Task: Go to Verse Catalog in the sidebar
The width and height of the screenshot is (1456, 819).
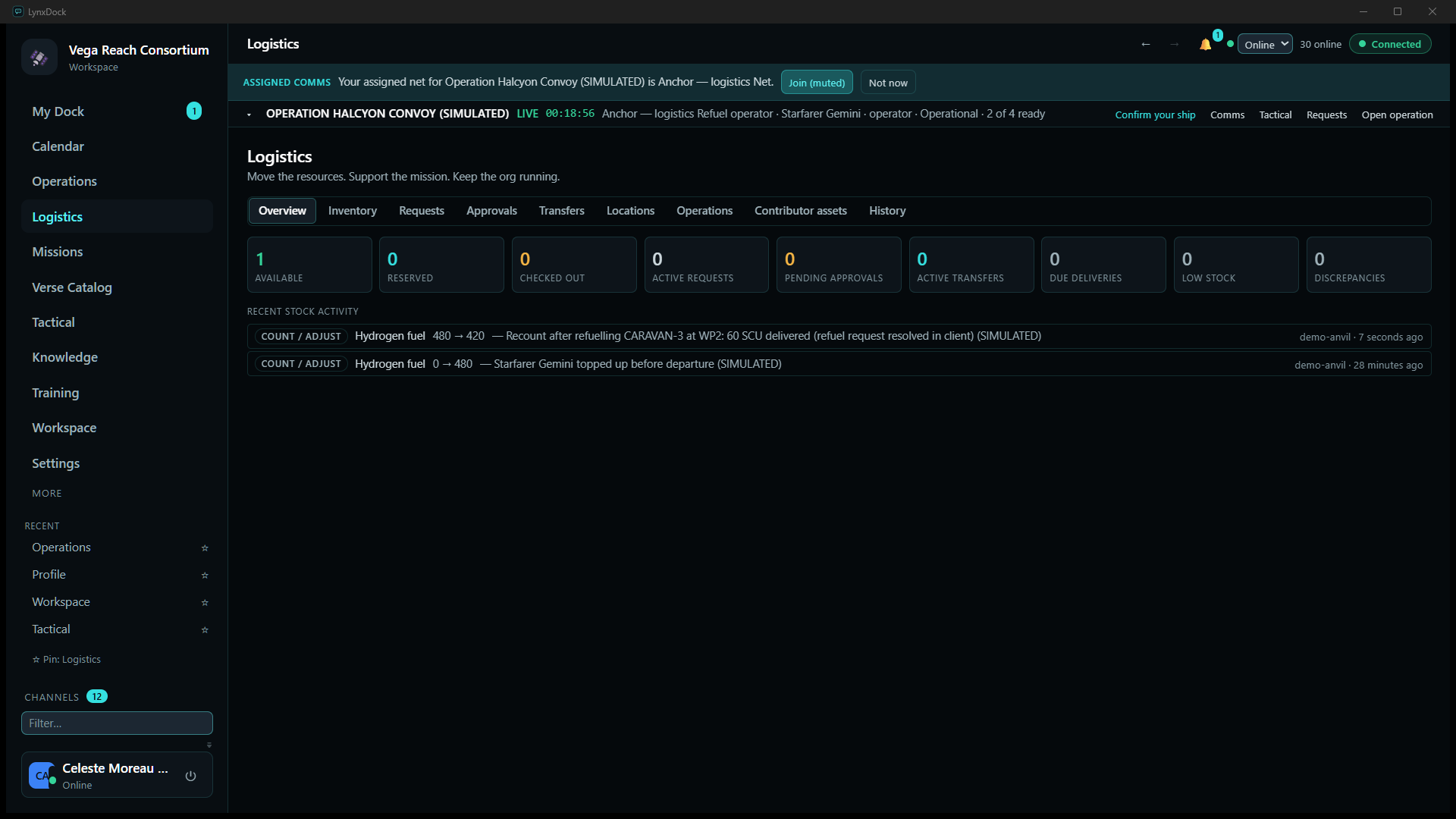Action: 117,287
